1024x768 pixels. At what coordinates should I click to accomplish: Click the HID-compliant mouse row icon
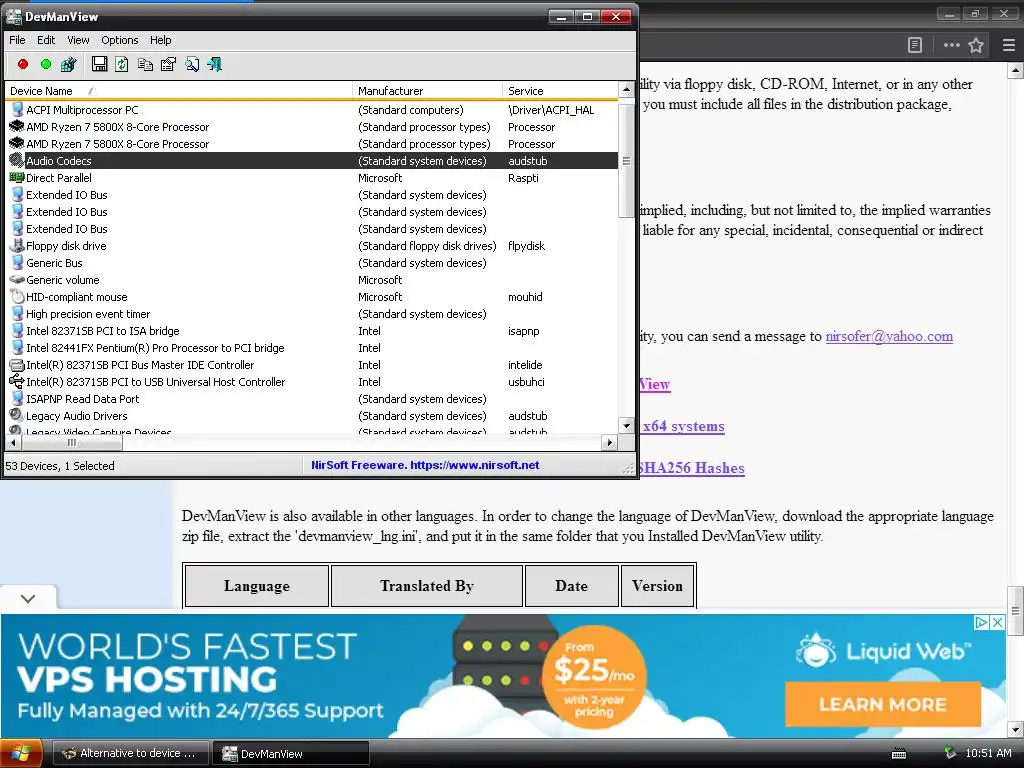(x=18, y=296)
